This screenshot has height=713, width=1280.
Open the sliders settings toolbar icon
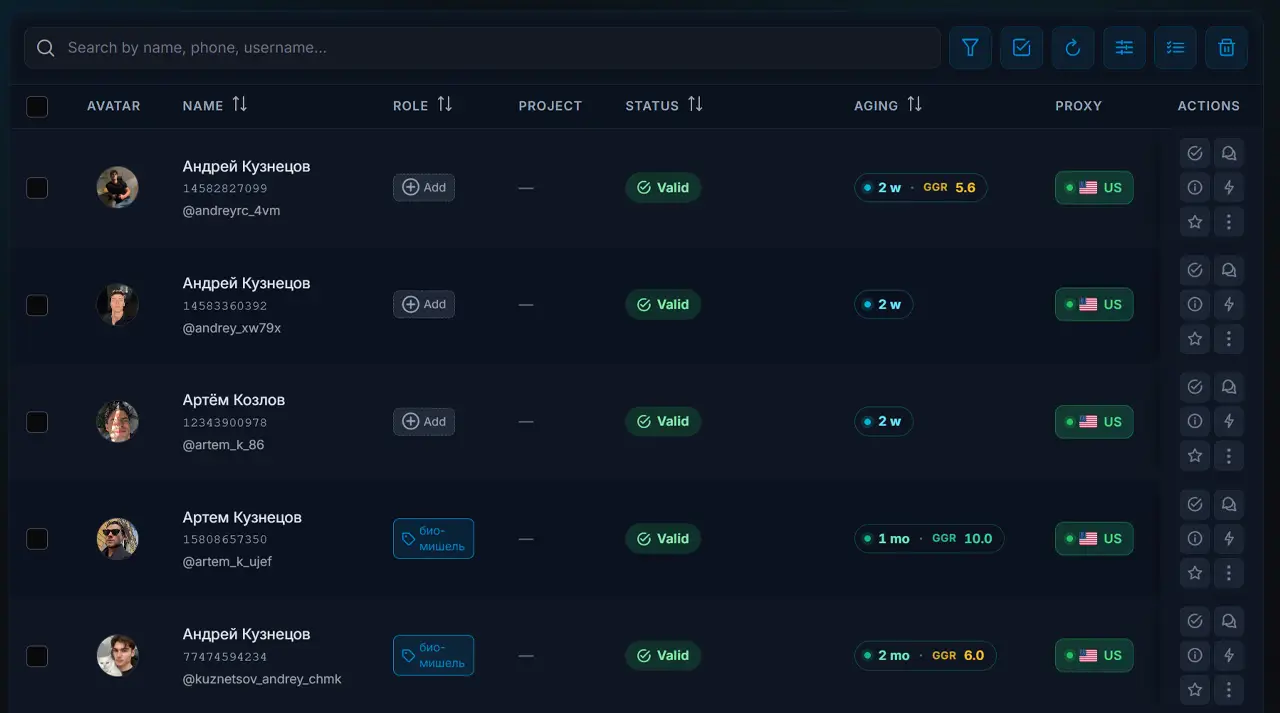1124,48
